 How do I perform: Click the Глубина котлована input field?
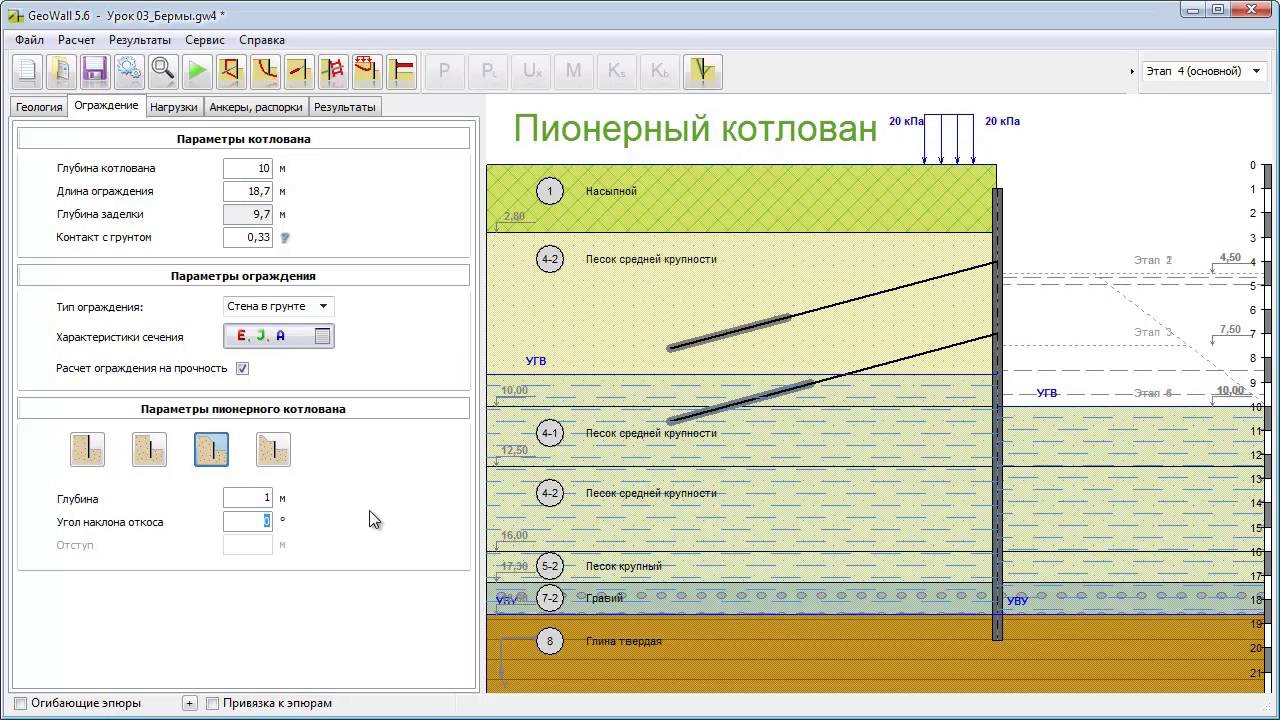point(248,168)
